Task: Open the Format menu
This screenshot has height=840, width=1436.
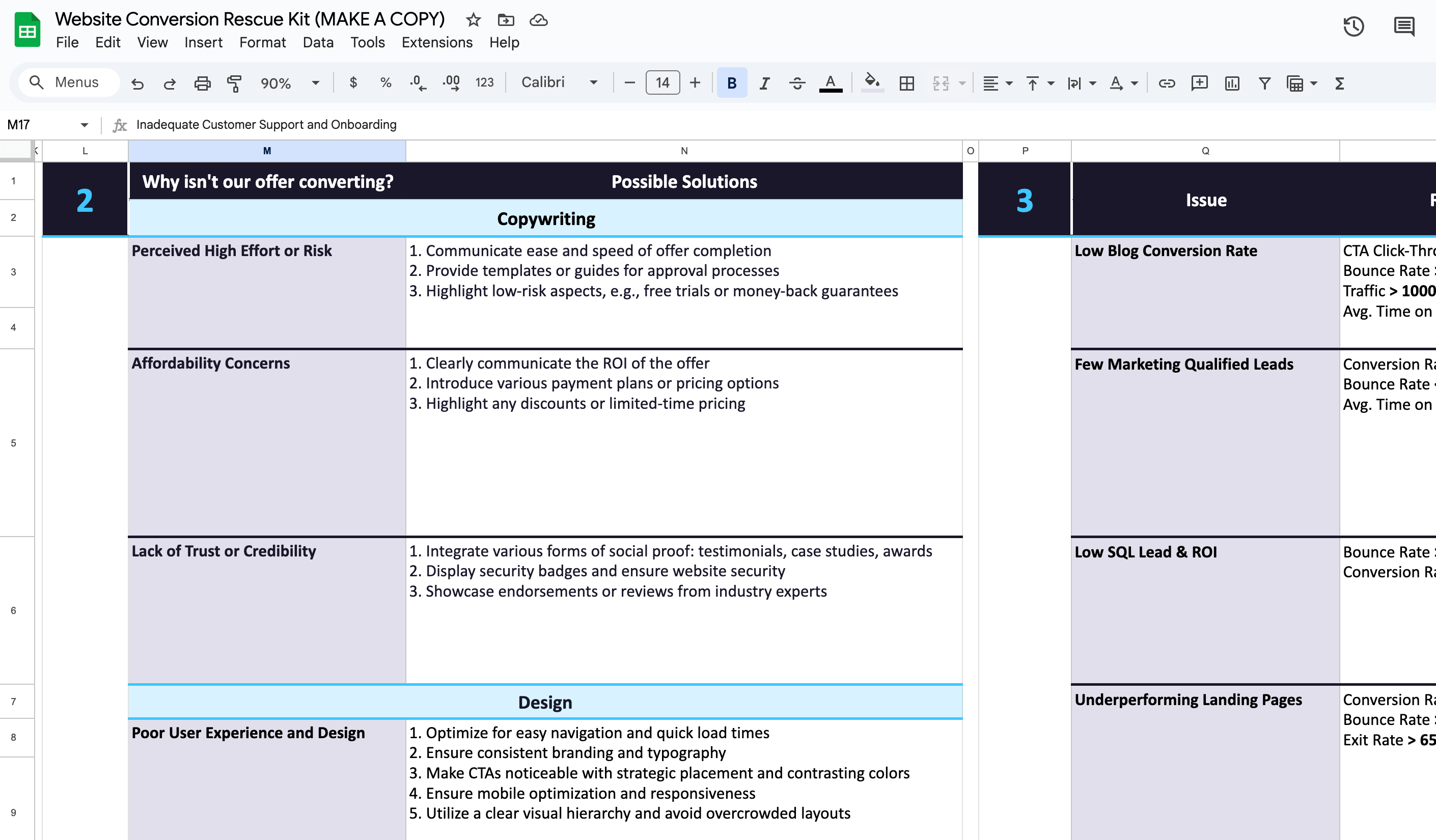Action: point(262,42)
